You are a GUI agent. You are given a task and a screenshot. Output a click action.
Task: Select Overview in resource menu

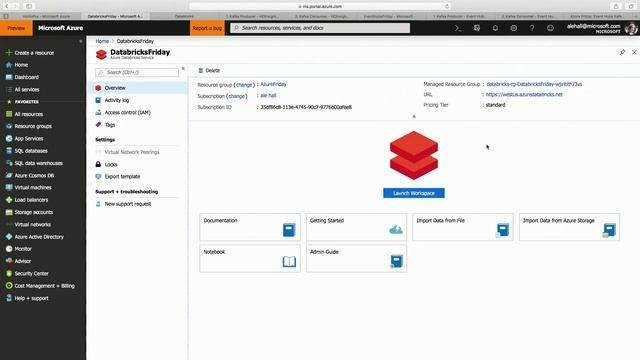point(137,88)
